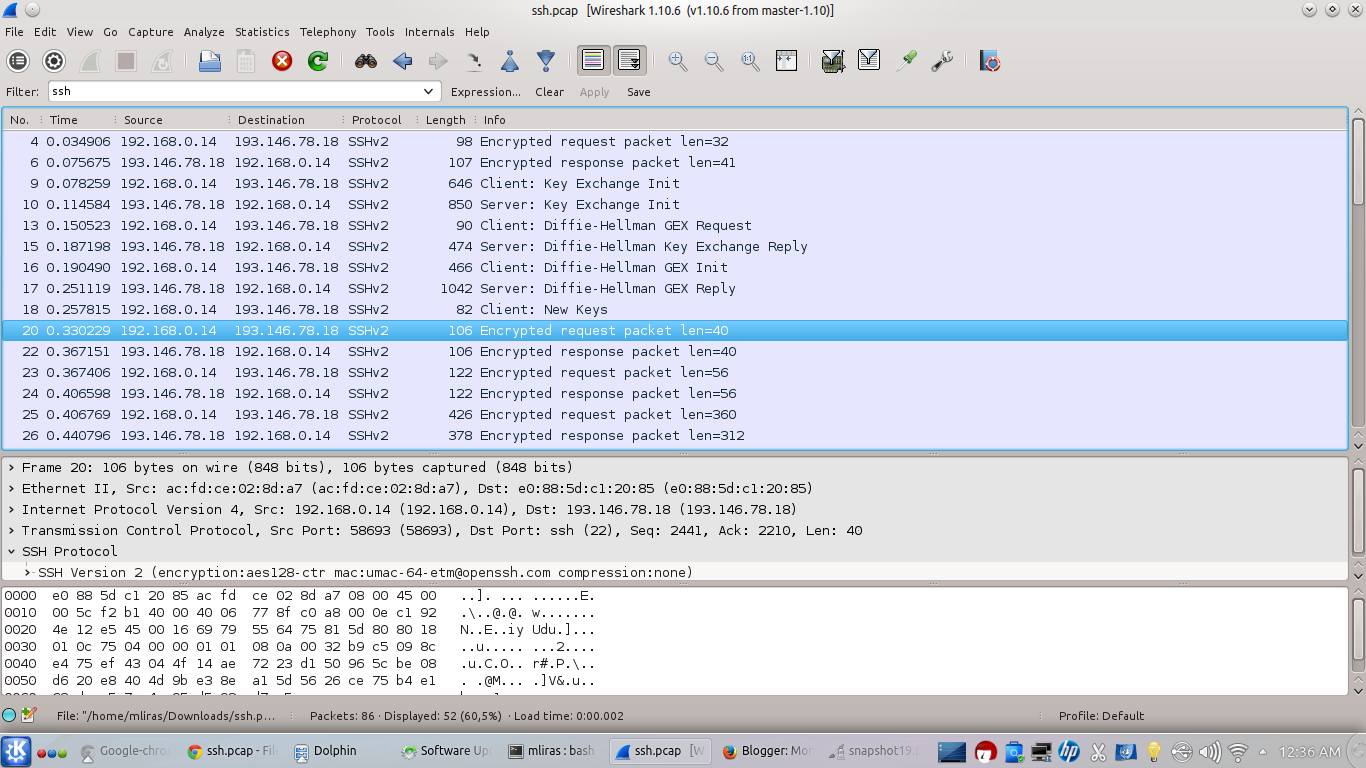The height and width of the screenshot is (768, 1366).
Task: Reset zoom to normal size
Action: pyautogui.click(x=750, y=61)
